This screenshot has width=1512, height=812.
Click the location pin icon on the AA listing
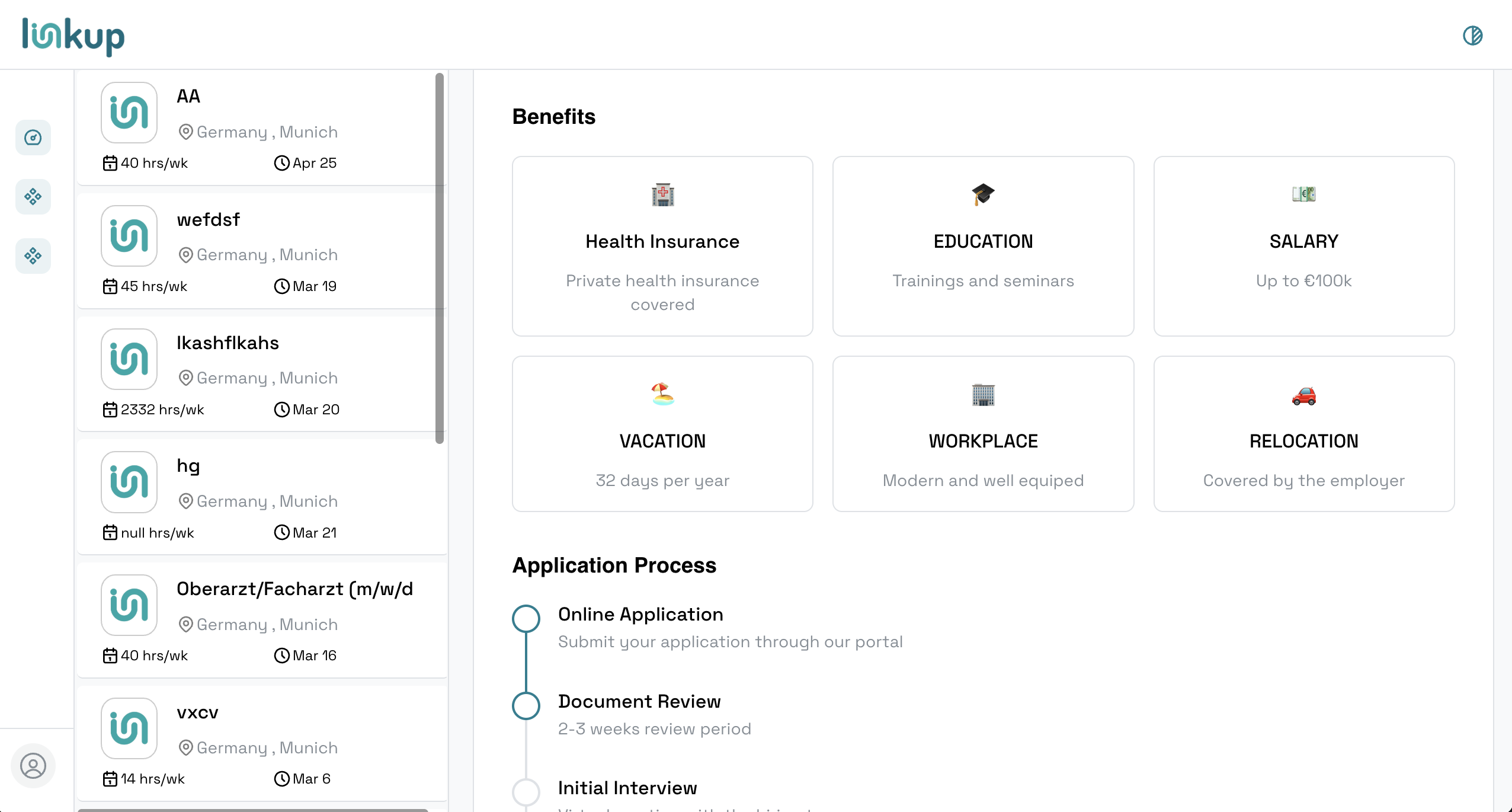tap(185, 132)
